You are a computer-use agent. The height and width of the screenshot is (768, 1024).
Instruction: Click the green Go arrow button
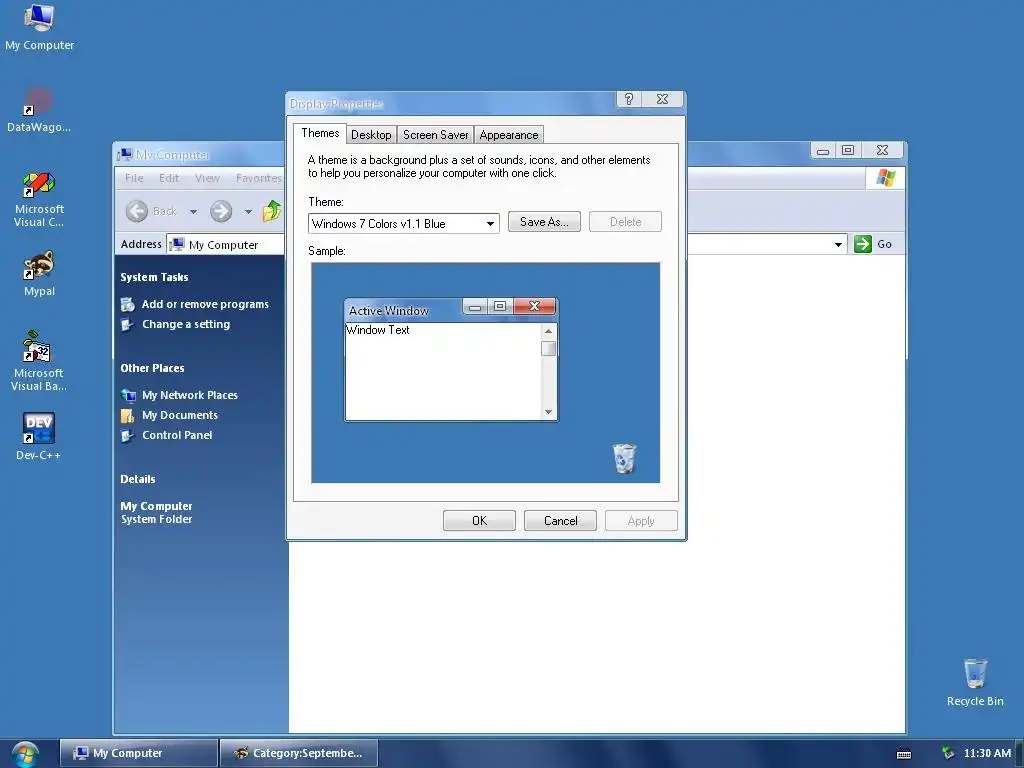[862, 244]
